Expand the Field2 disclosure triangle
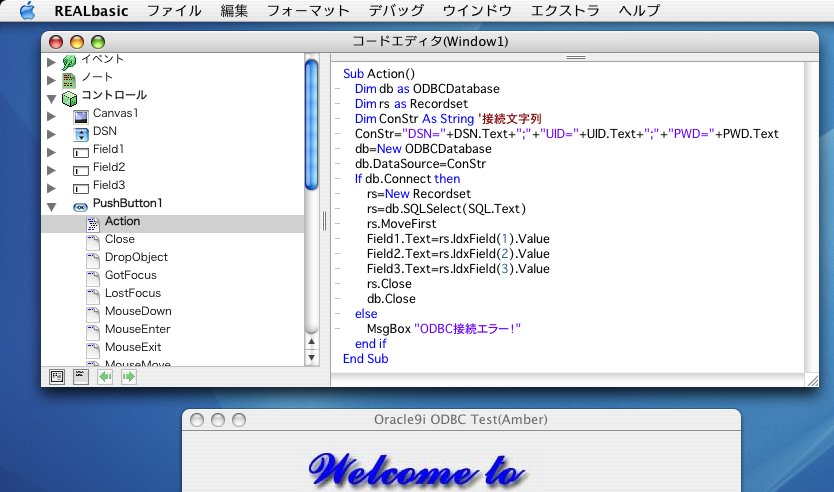Image resolution: width=834 pixels, height=492 pixels. coord(52,170)
